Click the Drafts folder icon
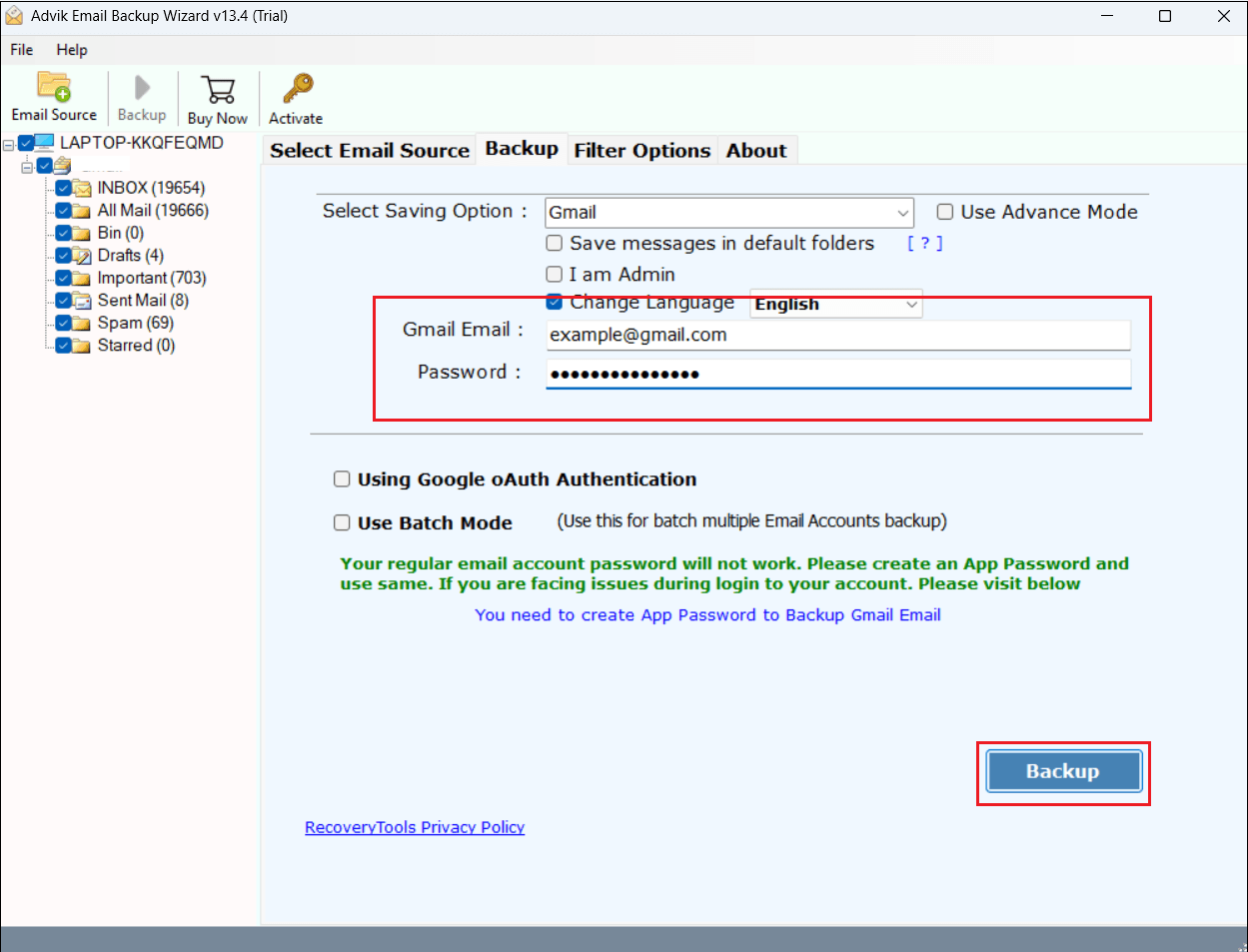The width and height of the screenshot is (1248, 952). tap(82, 256)
